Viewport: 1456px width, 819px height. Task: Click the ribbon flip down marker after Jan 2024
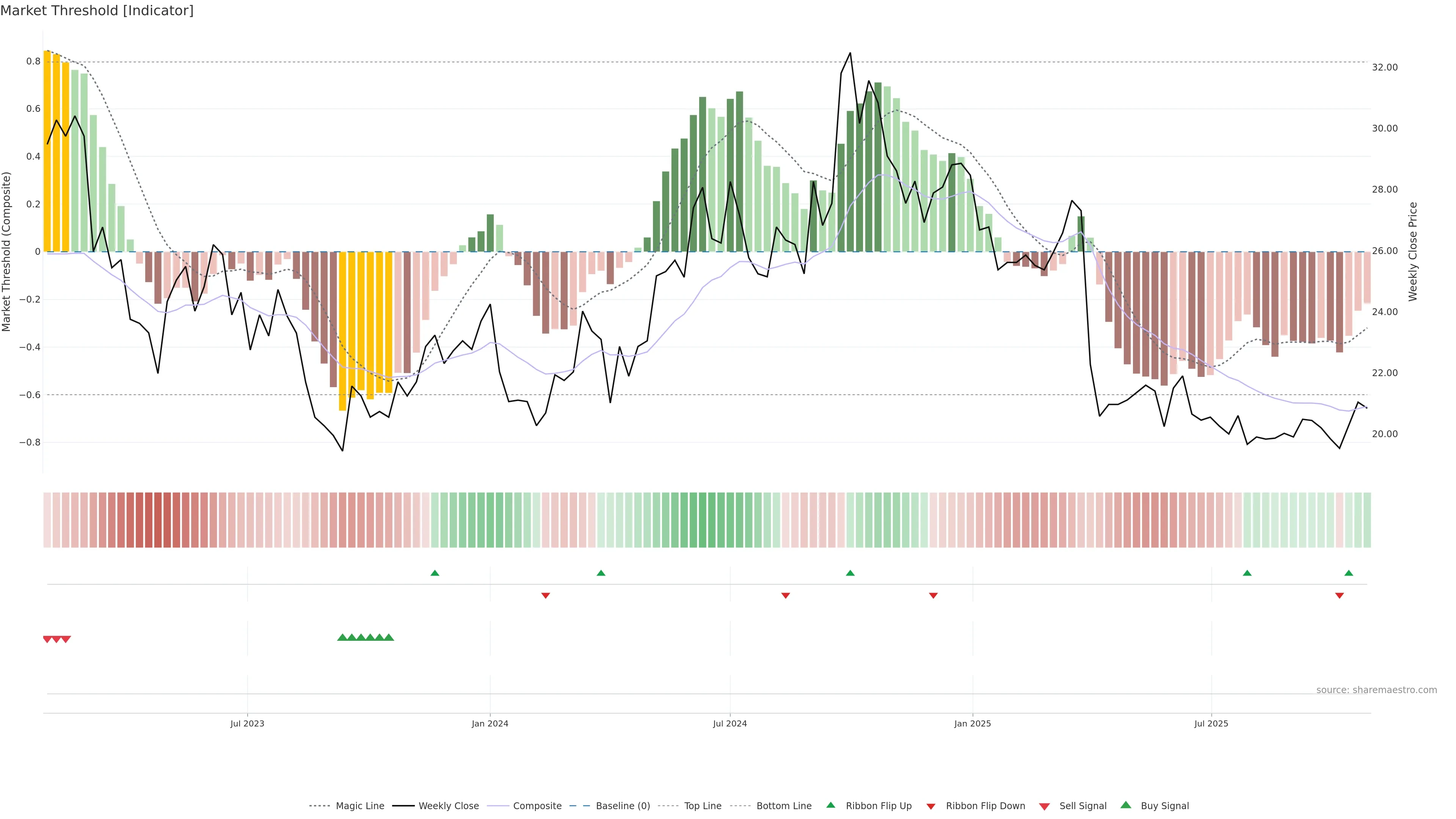click(546, 595)
